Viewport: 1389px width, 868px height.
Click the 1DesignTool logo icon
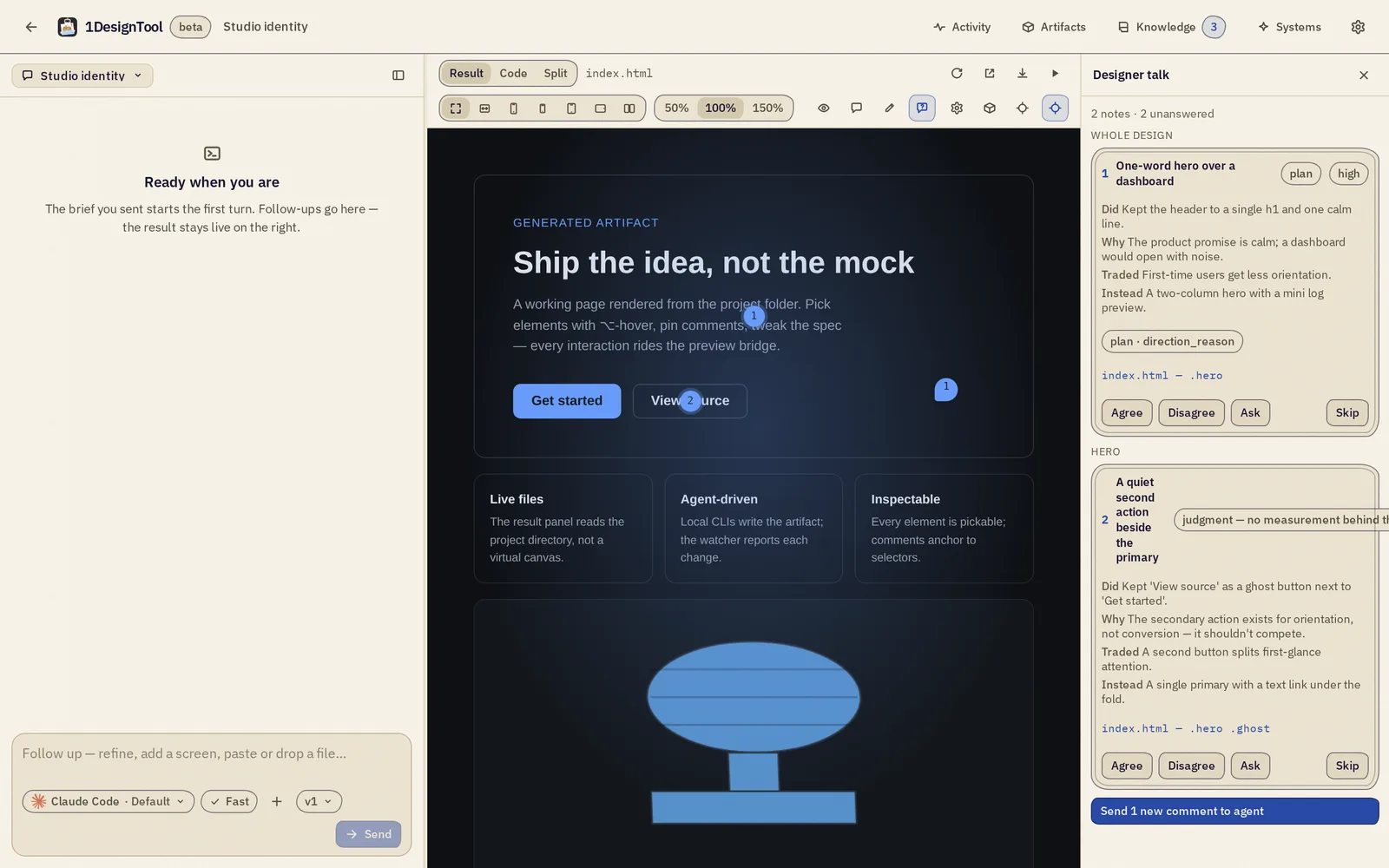pyautogui.click(x=67, y=27)
